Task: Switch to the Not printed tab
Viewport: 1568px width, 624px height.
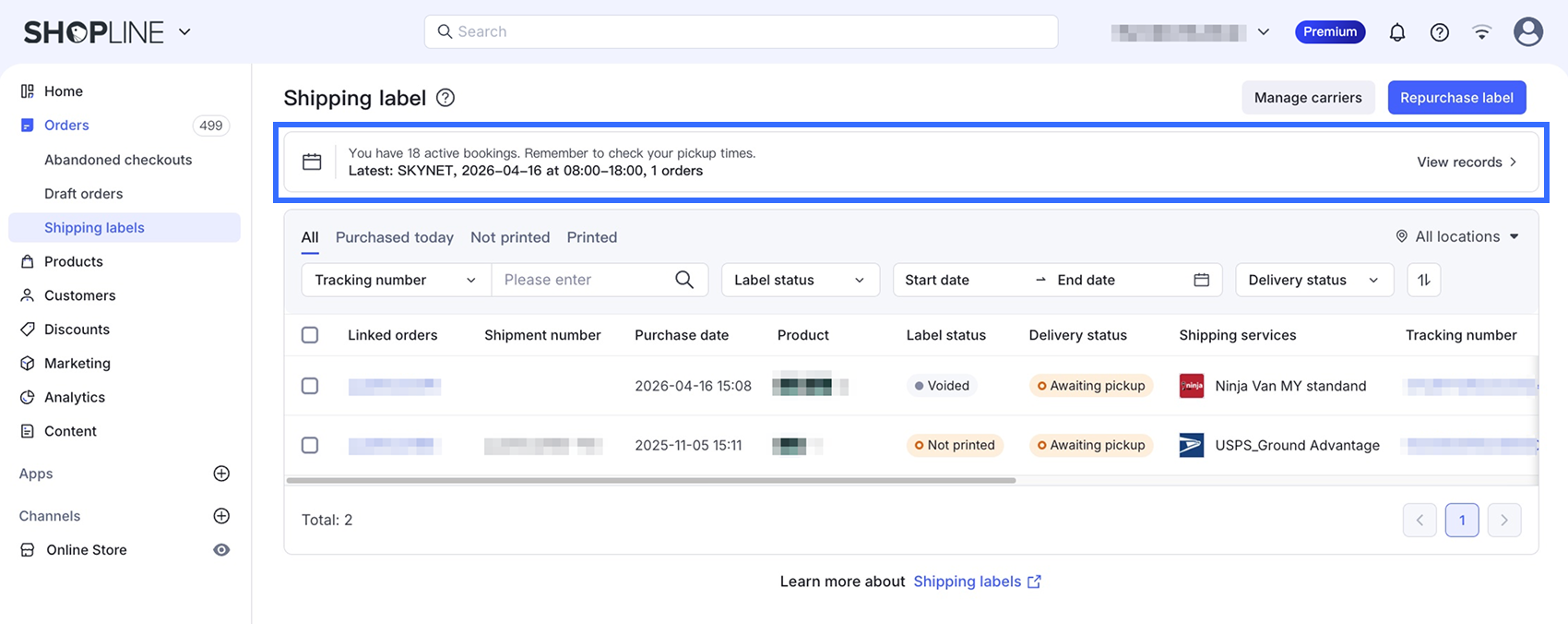Action: [510, 237]
